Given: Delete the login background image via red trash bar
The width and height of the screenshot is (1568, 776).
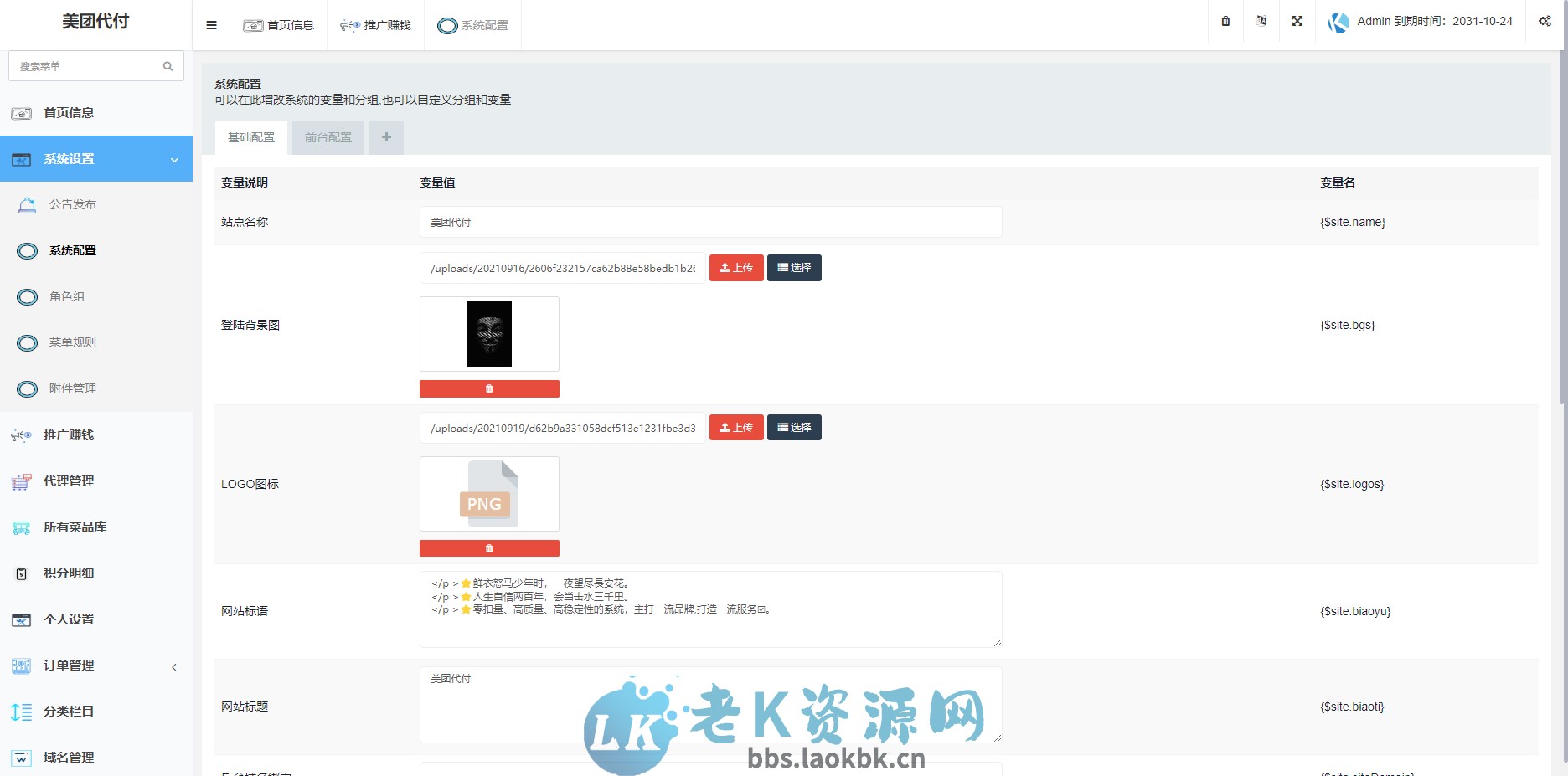Looking at the screenshot, I should tap(489, 388).
